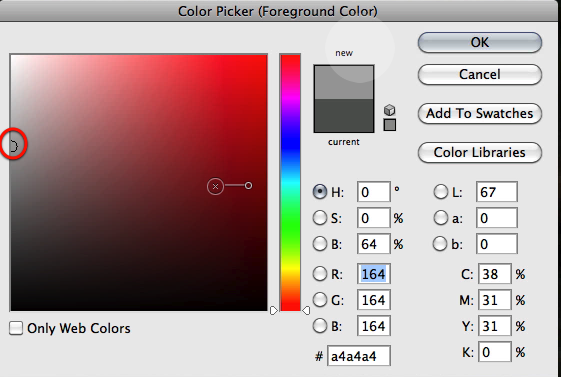Click the out-of-gamut warning cube icon
Screen dimensions: 561x377
coord(390,110)
